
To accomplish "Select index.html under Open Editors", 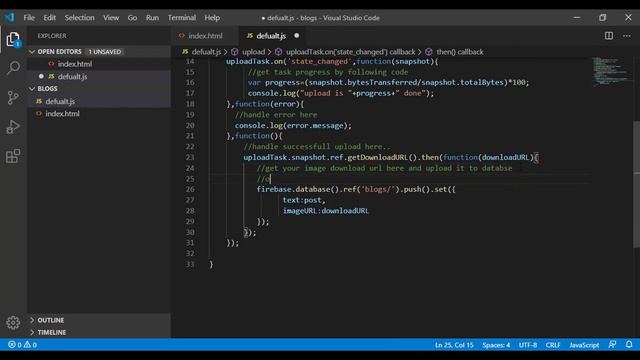I will pos(99,64).
